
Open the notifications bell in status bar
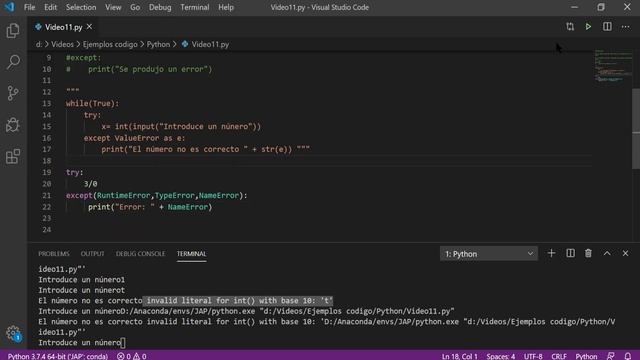click(x=628, y=356)
